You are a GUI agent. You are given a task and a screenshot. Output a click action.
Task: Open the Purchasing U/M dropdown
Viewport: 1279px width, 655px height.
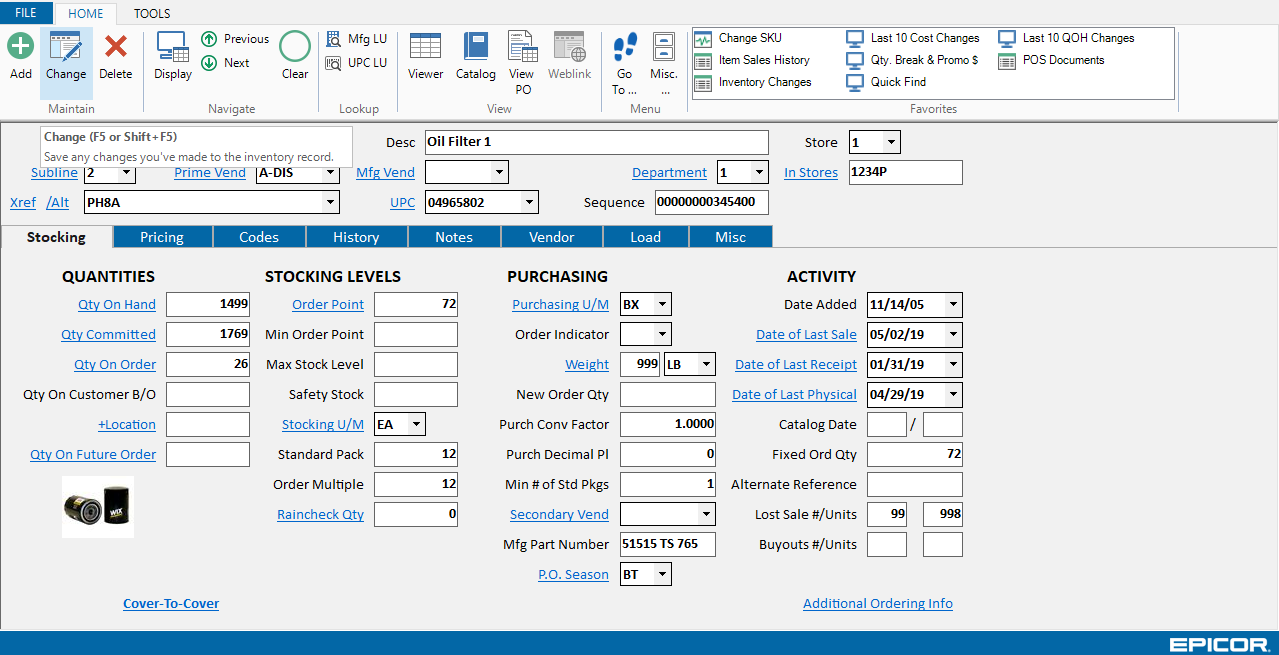662,305
